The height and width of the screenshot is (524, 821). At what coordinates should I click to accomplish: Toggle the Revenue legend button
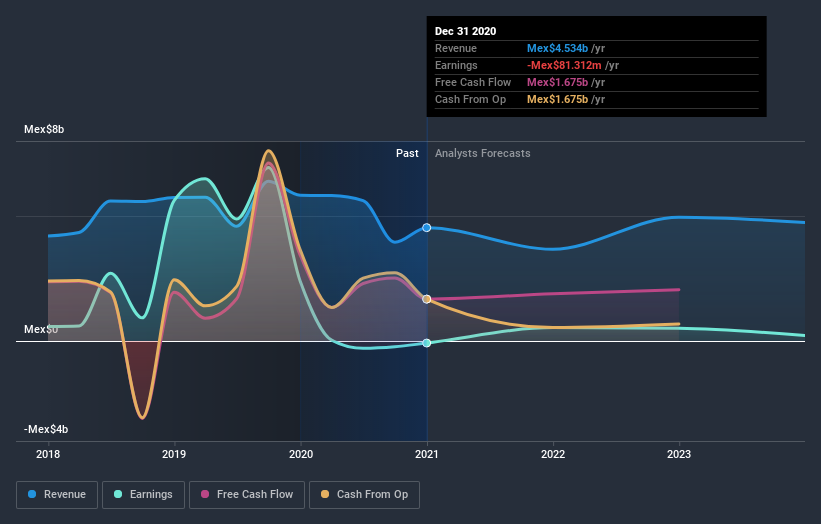pyautogui.click(x=57, y=495)
